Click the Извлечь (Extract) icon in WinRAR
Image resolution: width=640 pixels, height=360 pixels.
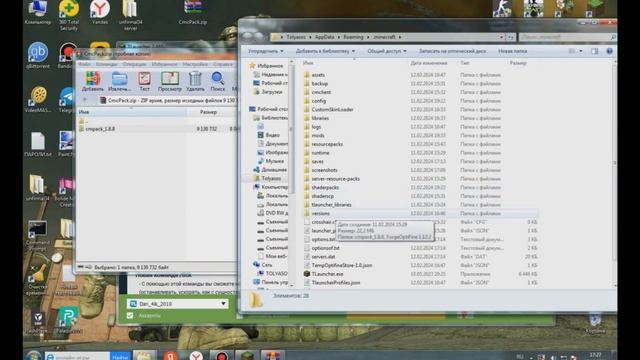(119, 81)
